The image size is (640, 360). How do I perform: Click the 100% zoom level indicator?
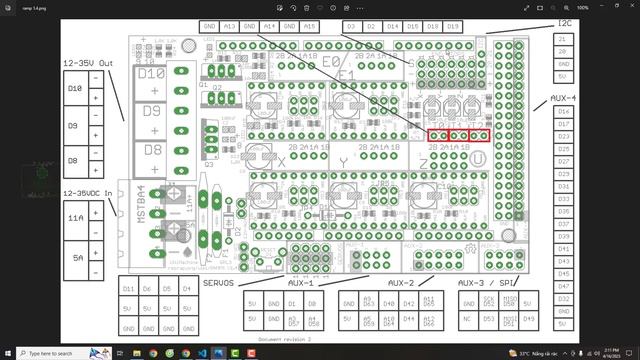[583, 8]
